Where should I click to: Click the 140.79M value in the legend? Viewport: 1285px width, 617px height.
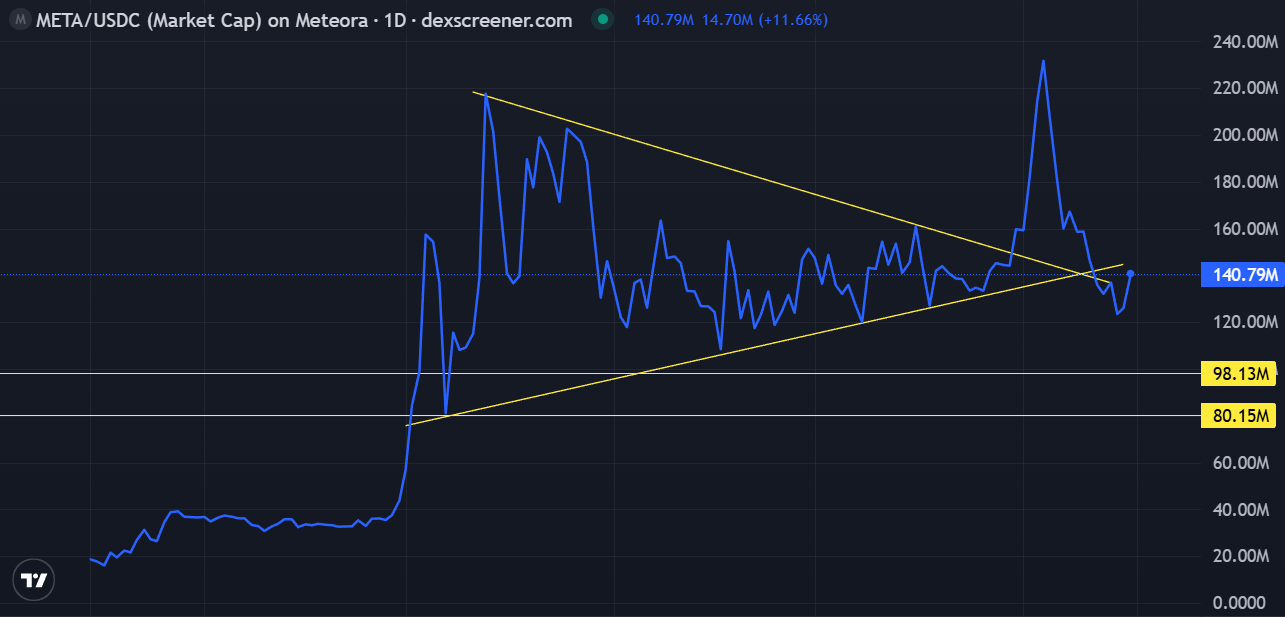coord(665,21)
